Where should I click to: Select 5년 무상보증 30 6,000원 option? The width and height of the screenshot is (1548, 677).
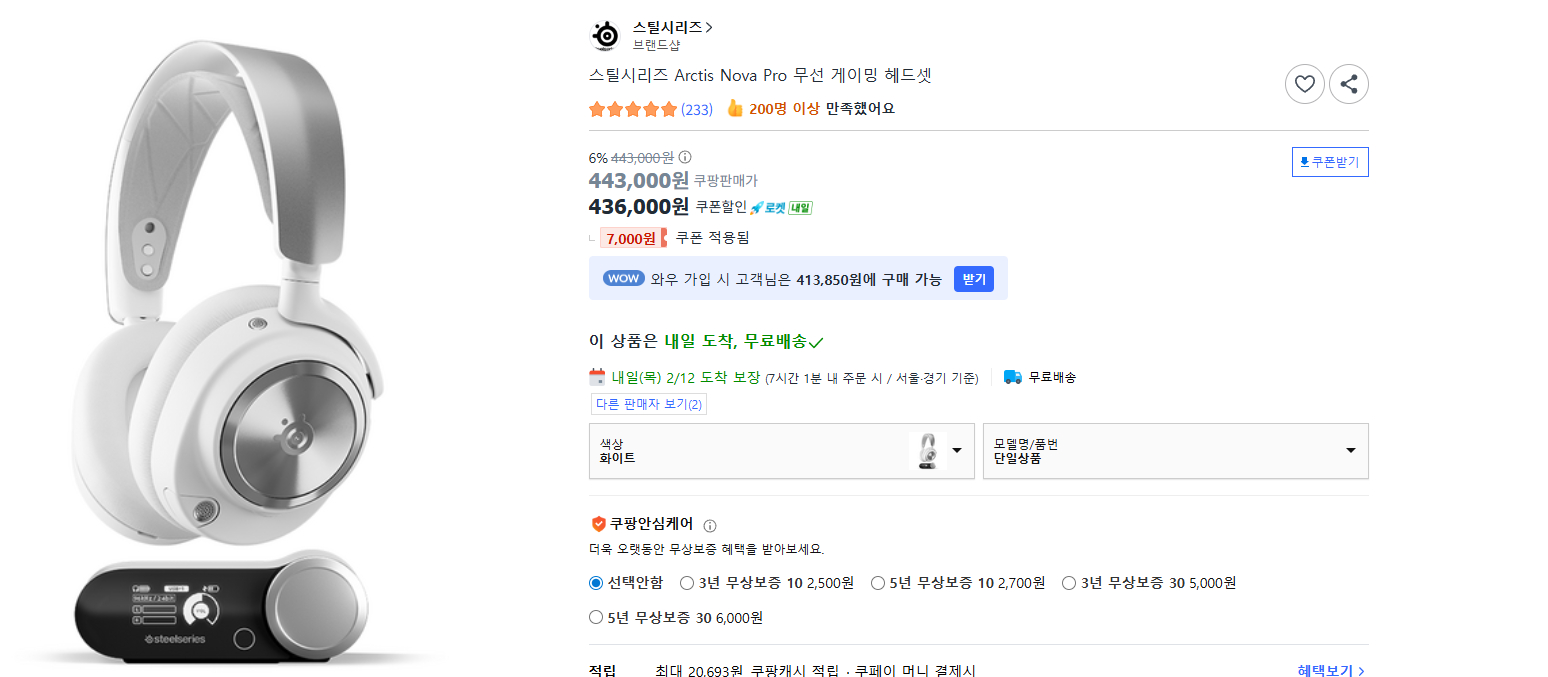coord(595,617)
